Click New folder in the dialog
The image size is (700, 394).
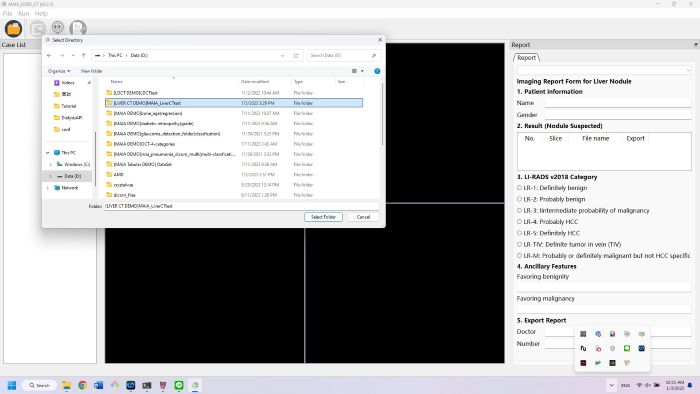pyautogui.click(x=92, y=71)
